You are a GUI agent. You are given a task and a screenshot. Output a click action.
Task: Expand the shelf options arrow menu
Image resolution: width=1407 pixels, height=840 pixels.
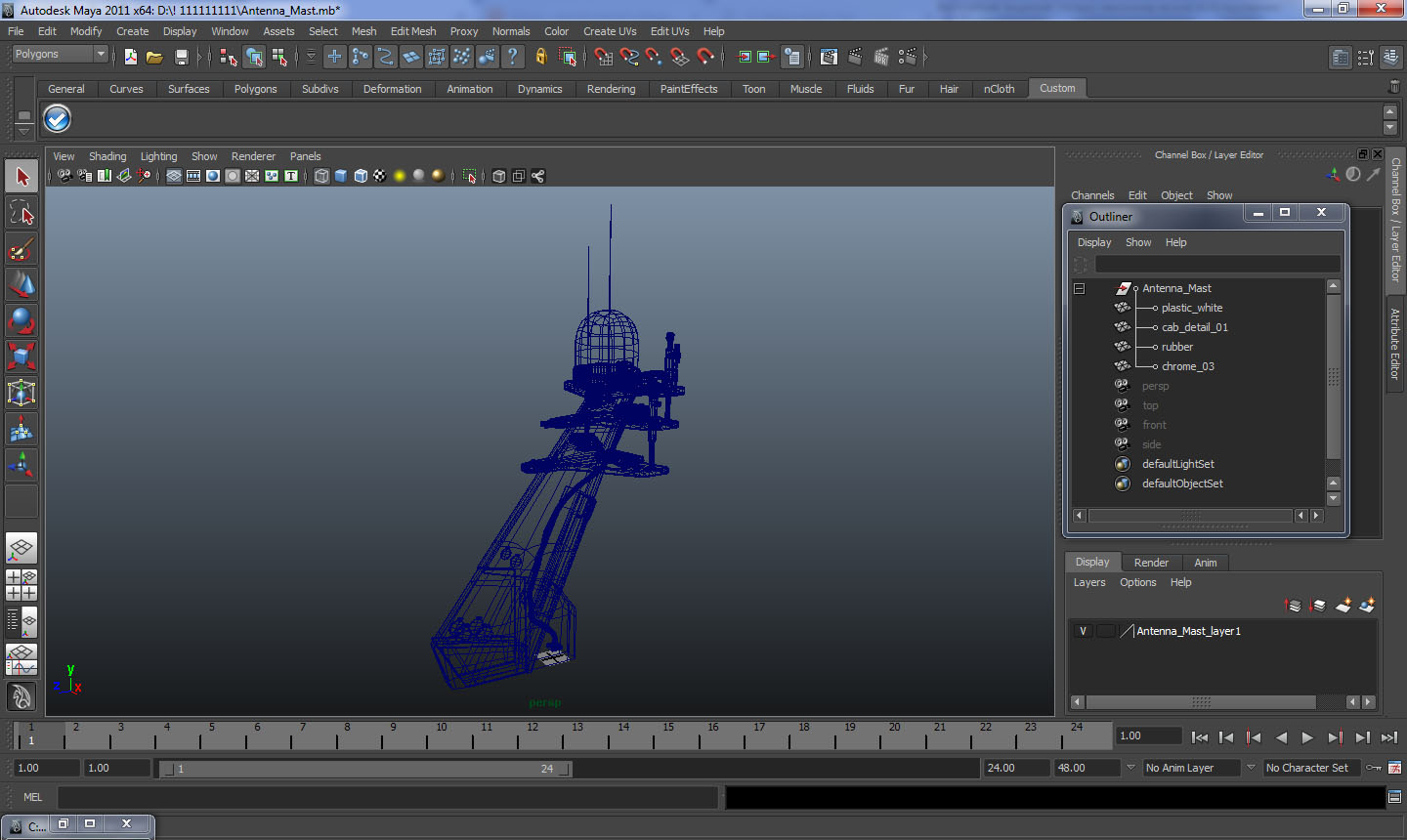(23, 130)
